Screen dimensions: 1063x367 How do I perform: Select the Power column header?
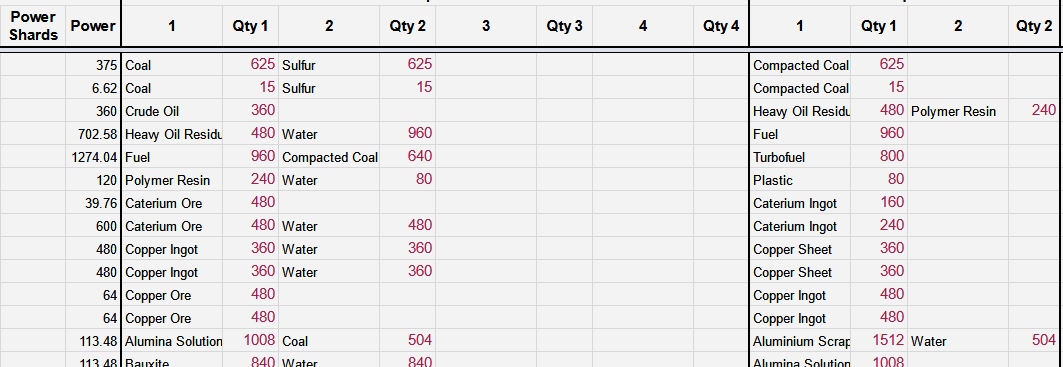[94, 26]
